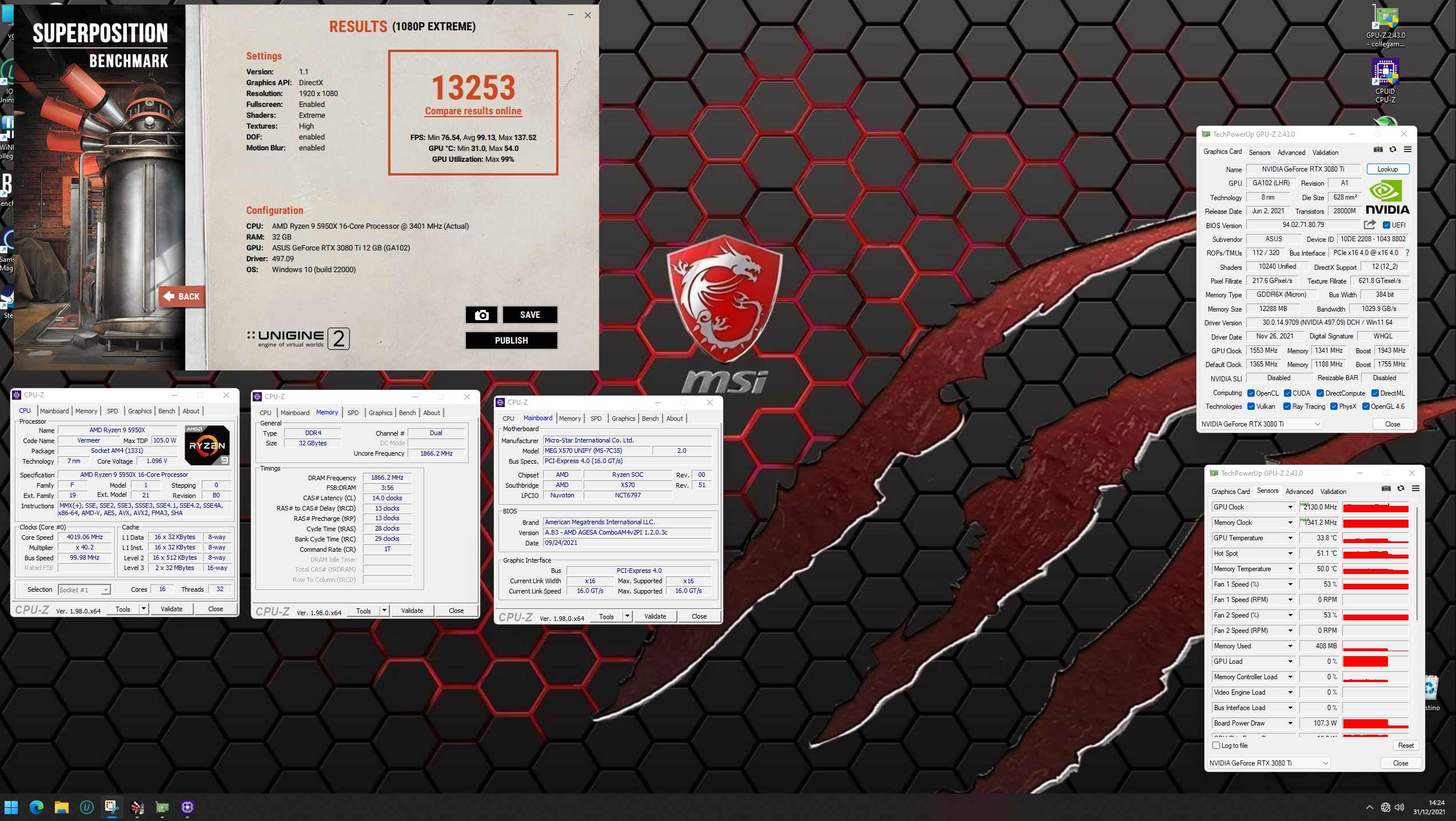Click Validate in CPU-Z Memory window
The width and height of the screenshot is (1456, 821).
point(412,611)
